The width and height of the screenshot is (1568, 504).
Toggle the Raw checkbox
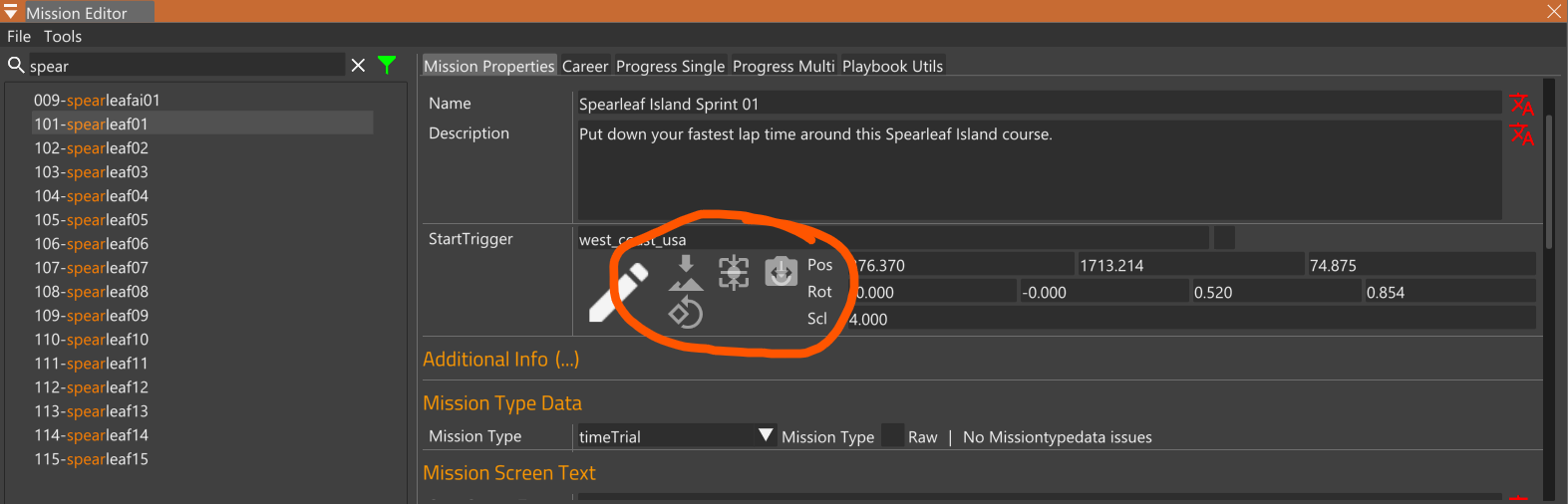(893, 436)
